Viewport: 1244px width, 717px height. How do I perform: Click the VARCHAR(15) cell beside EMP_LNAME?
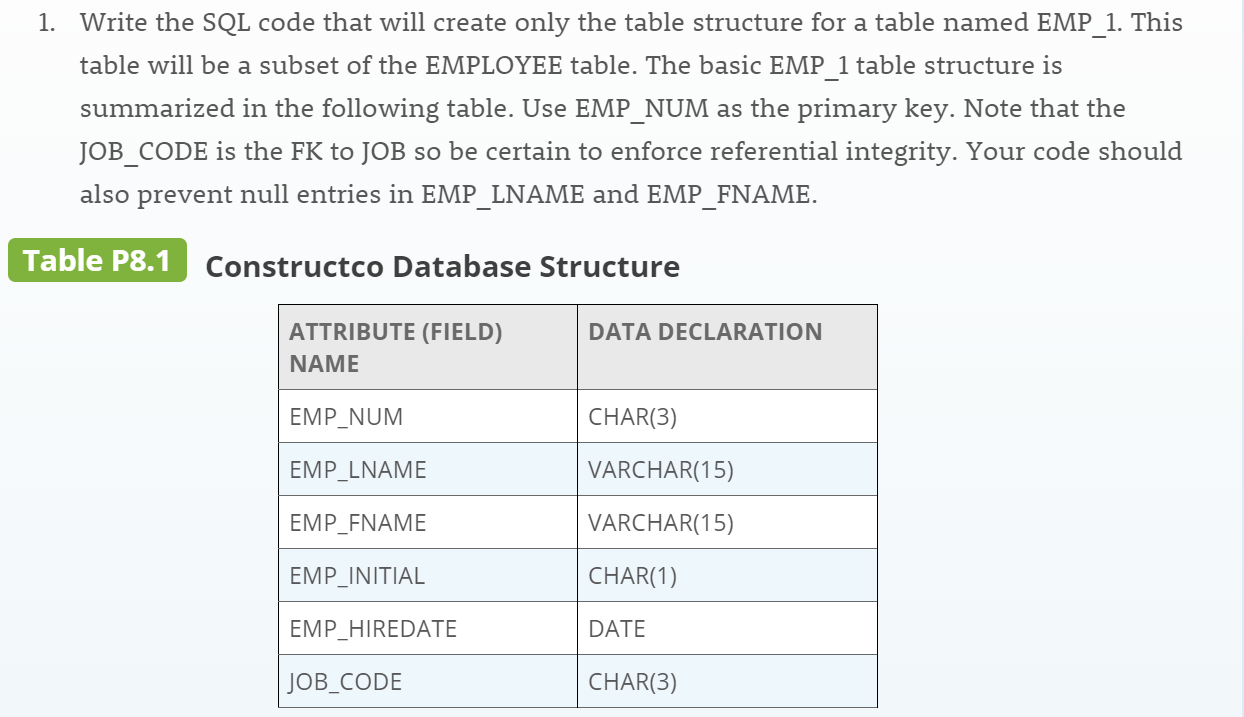click(727, 470)
